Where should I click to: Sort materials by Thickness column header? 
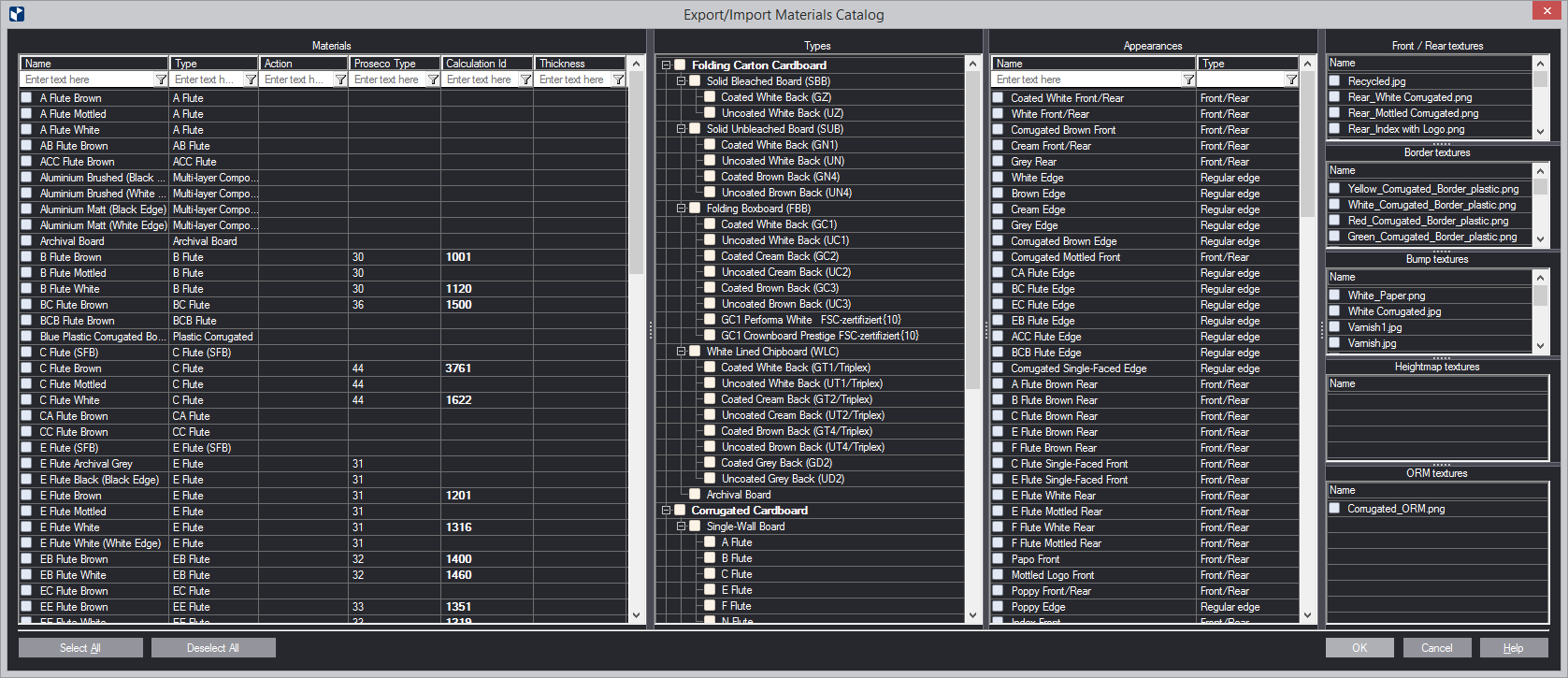point(580,64)
